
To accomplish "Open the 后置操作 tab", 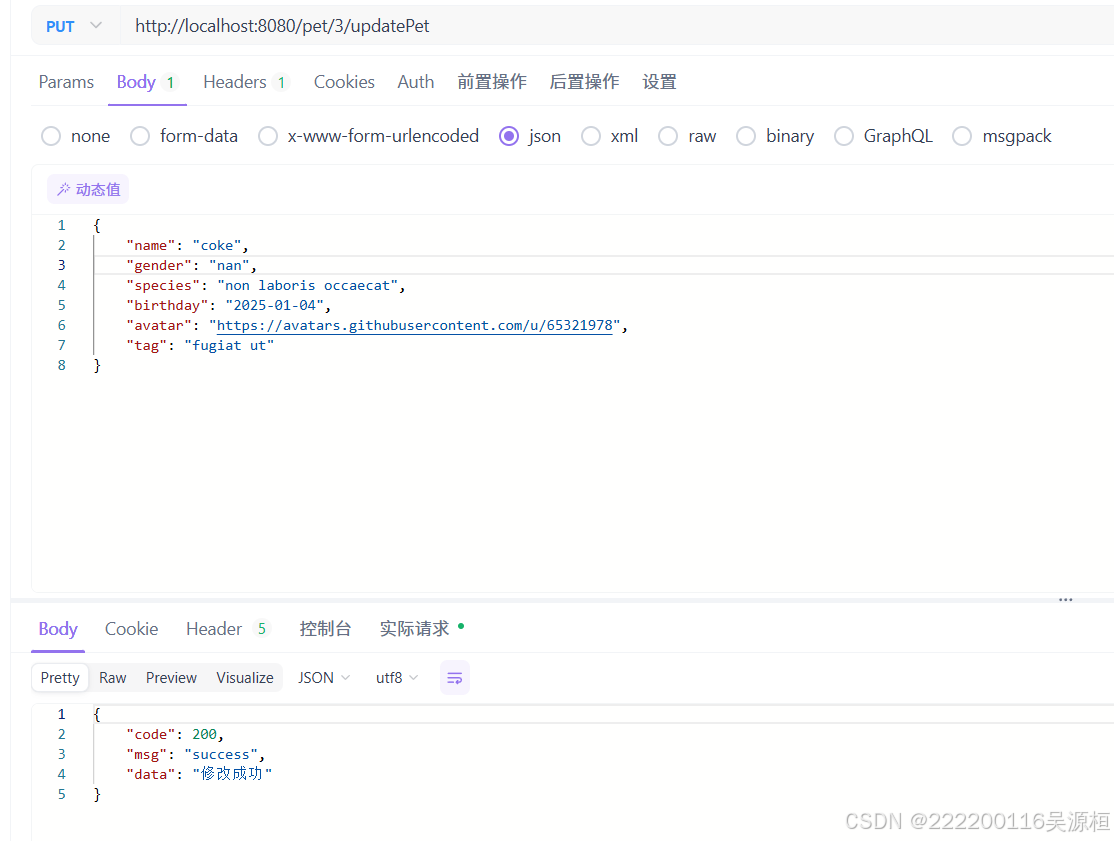I will 584,82.
